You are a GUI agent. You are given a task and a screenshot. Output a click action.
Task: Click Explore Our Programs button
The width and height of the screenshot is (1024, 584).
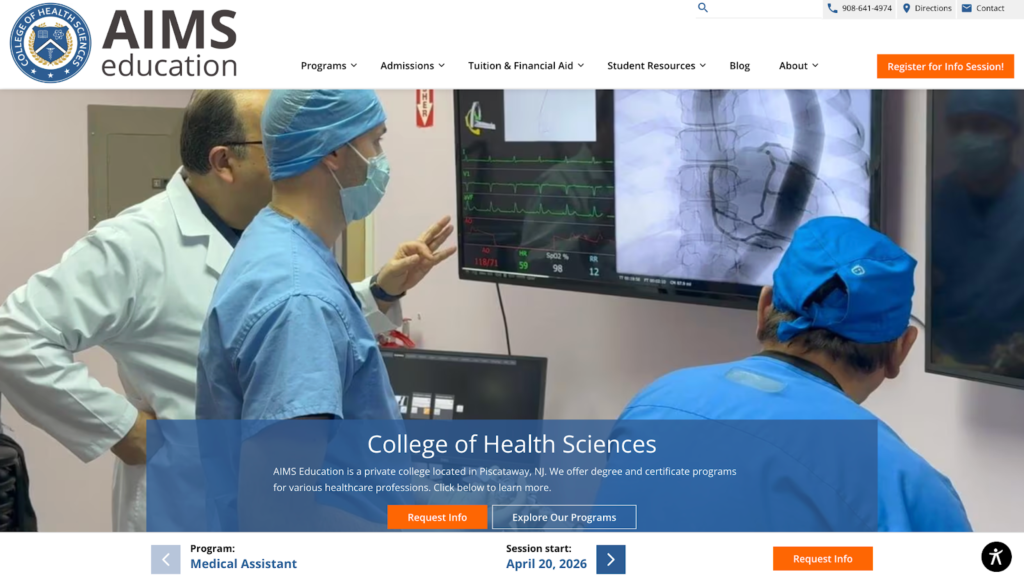(564, 517)
